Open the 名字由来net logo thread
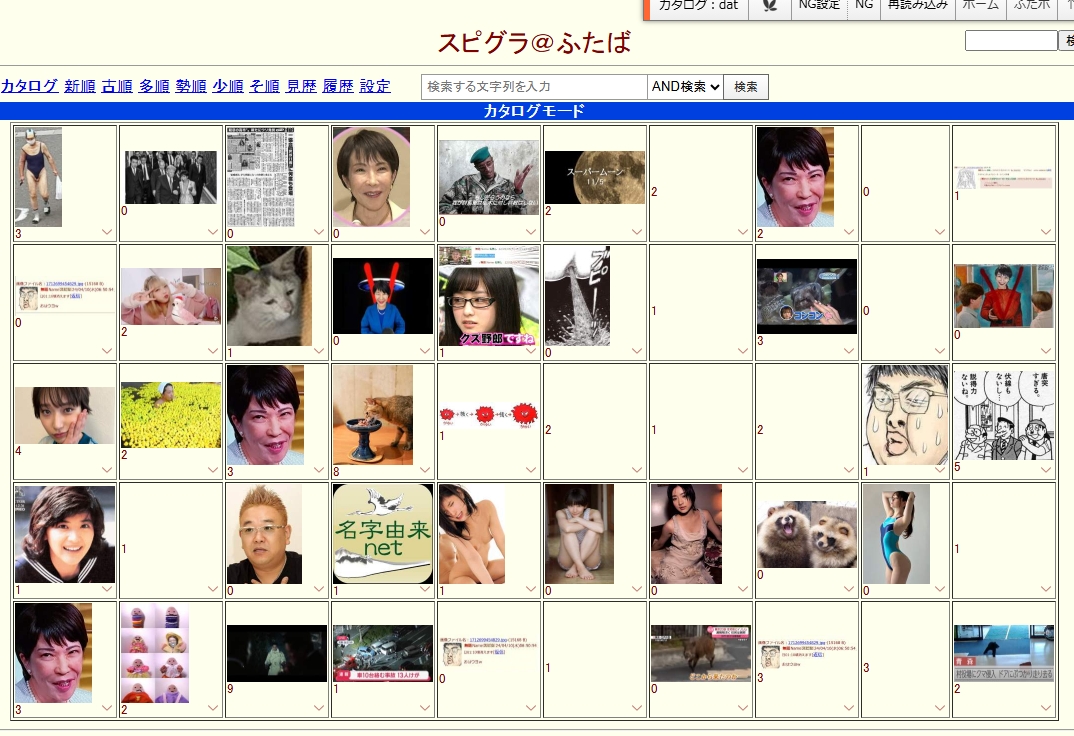Screen dimensions: 1074x736 pyautogui.click(x=382, y=534)
